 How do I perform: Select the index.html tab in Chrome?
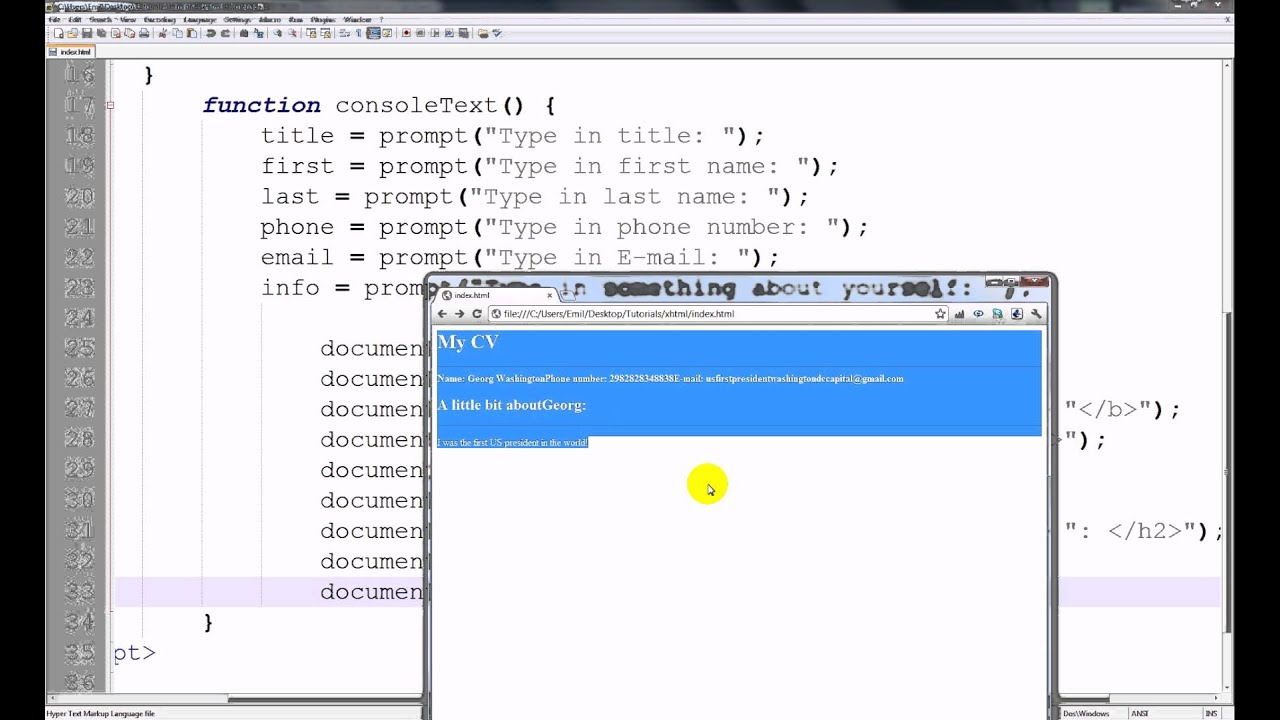pyautogui.click(x=495, y=295)
